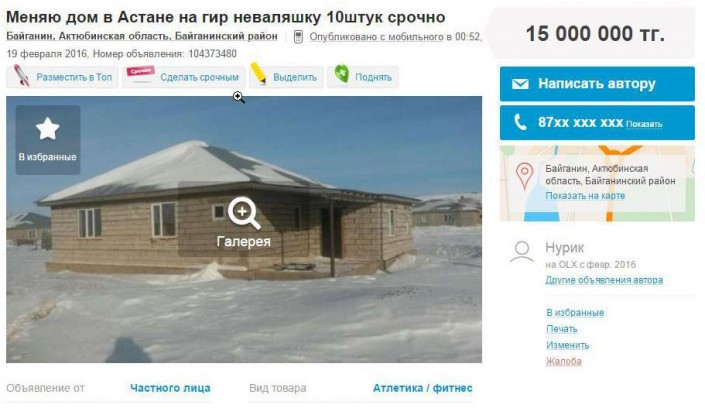This screenshot has height=408, width=705.
Task: Click the user avatar icon of Нурик
Action: (x=522, y=252)
